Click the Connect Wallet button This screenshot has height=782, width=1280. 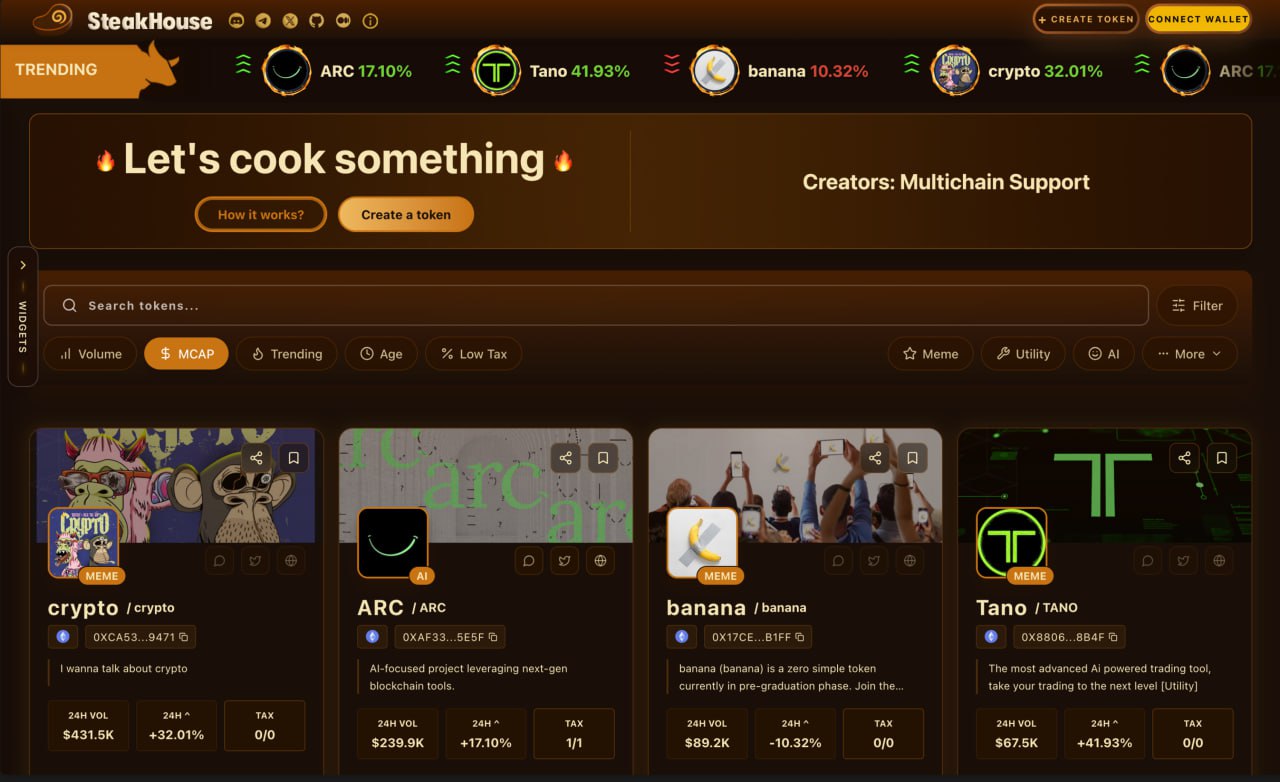click(x=1198, y=19)
